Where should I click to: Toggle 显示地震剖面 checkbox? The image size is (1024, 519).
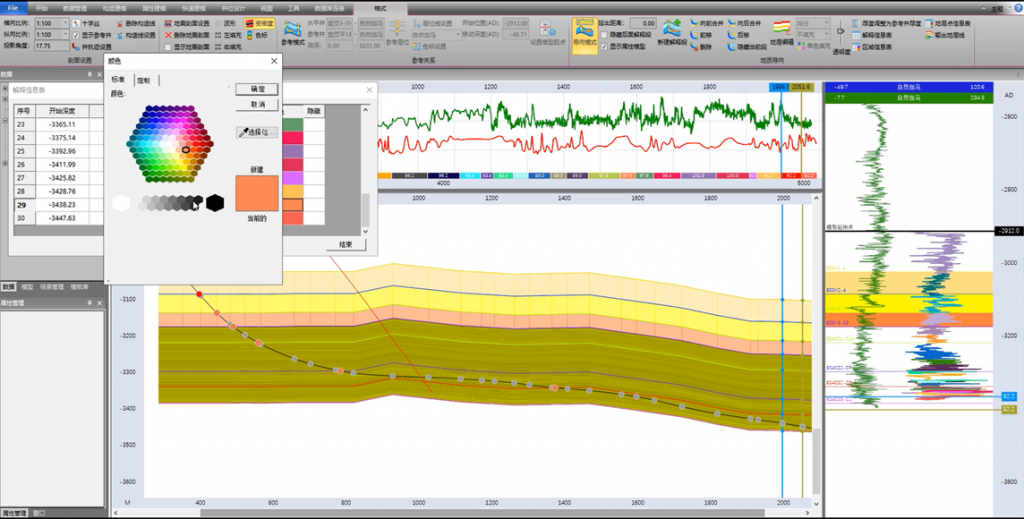point(168,47)
